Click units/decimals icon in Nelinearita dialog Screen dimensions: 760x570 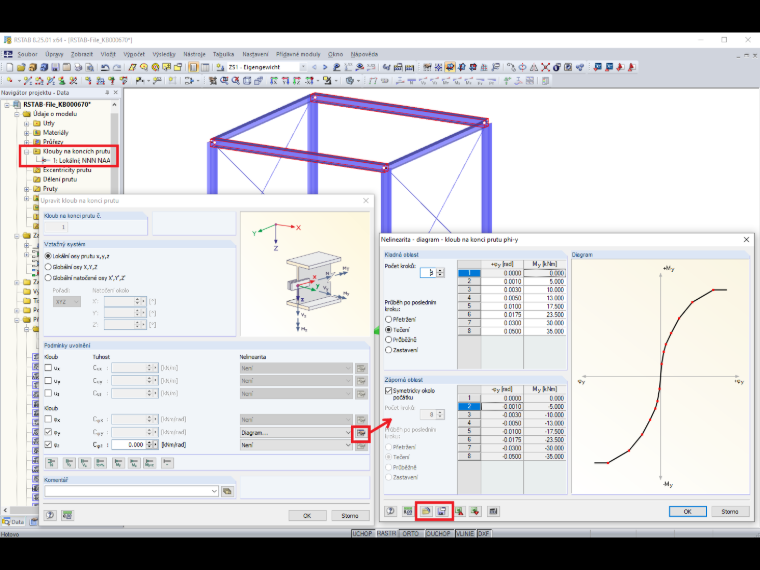[x=408, y=511]
